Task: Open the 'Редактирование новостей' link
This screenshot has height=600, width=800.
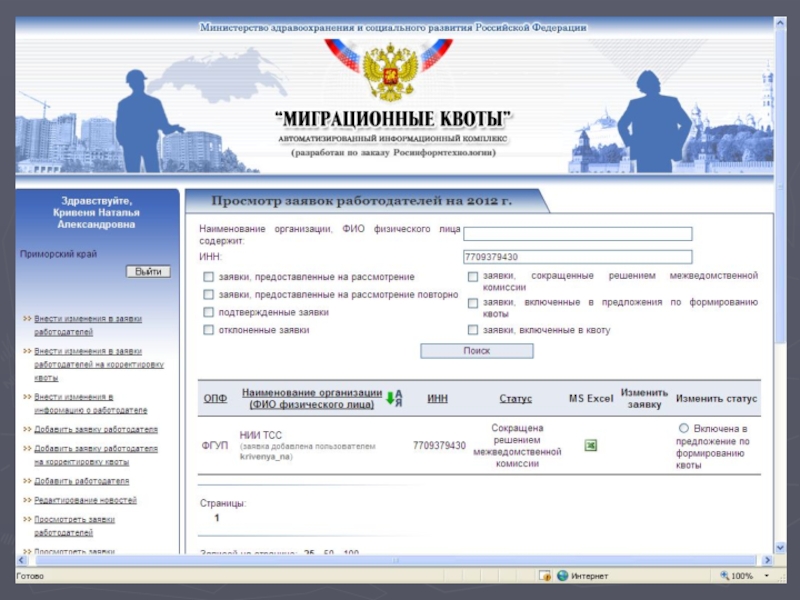Action: tap(85, 501)
